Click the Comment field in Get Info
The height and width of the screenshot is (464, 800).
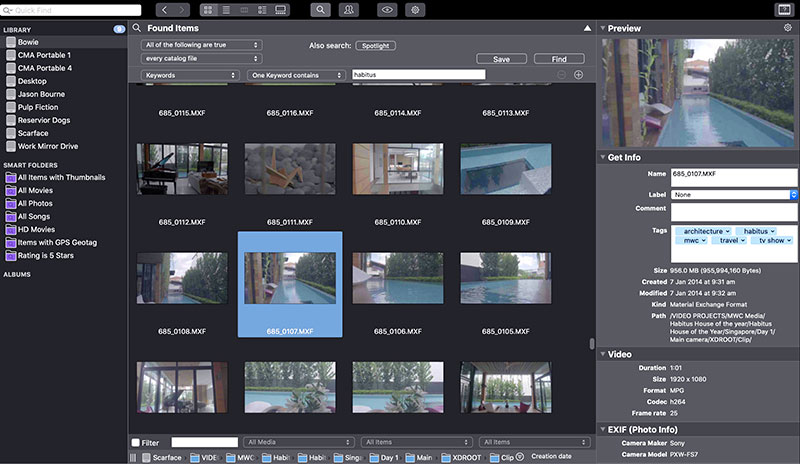pos(734,212)
